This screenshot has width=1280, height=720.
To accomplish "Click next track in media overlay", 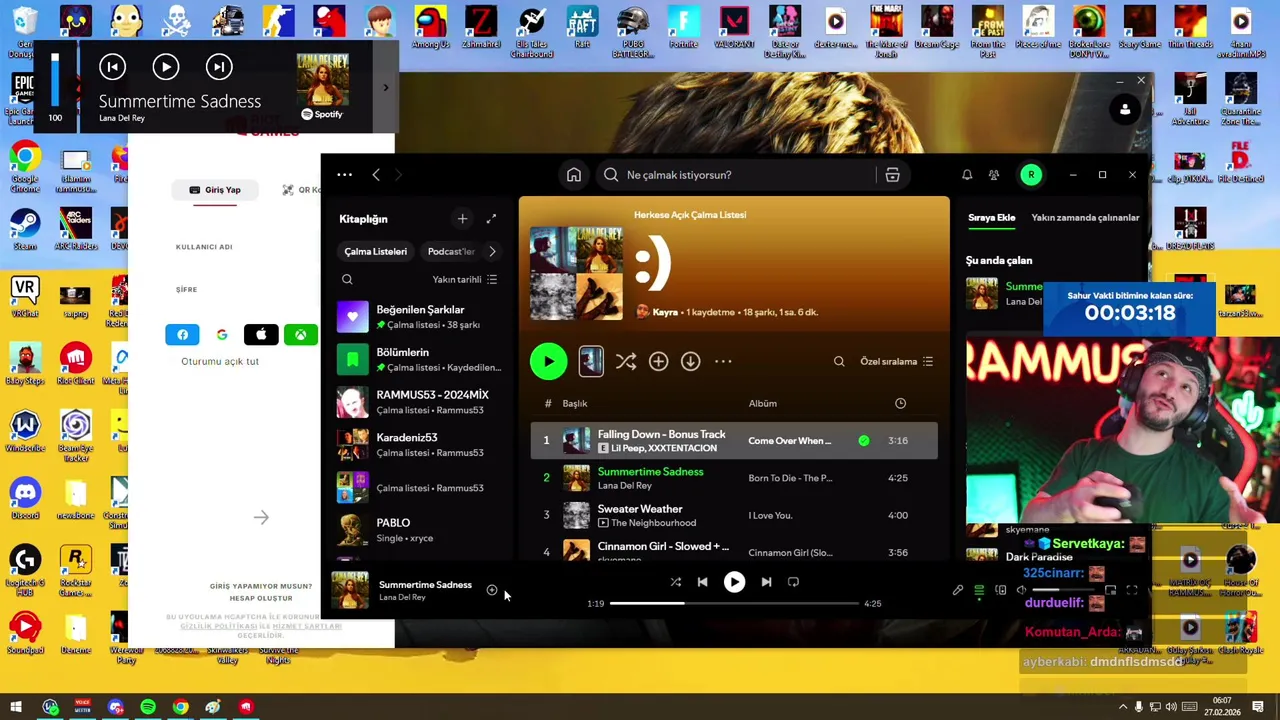I will (x=218, y=67).
